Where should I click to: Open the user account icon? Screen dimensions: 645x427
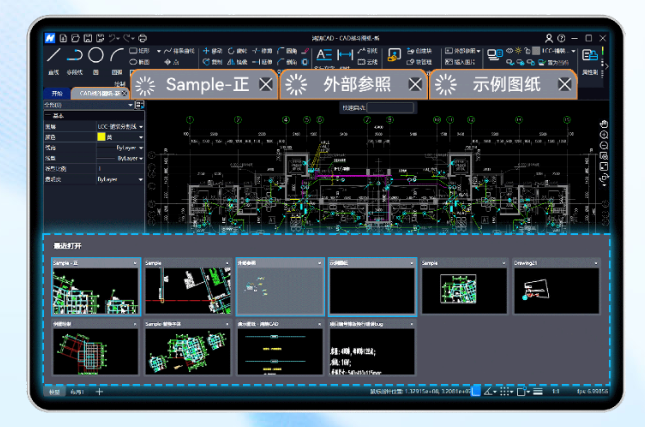click(548, 37)
